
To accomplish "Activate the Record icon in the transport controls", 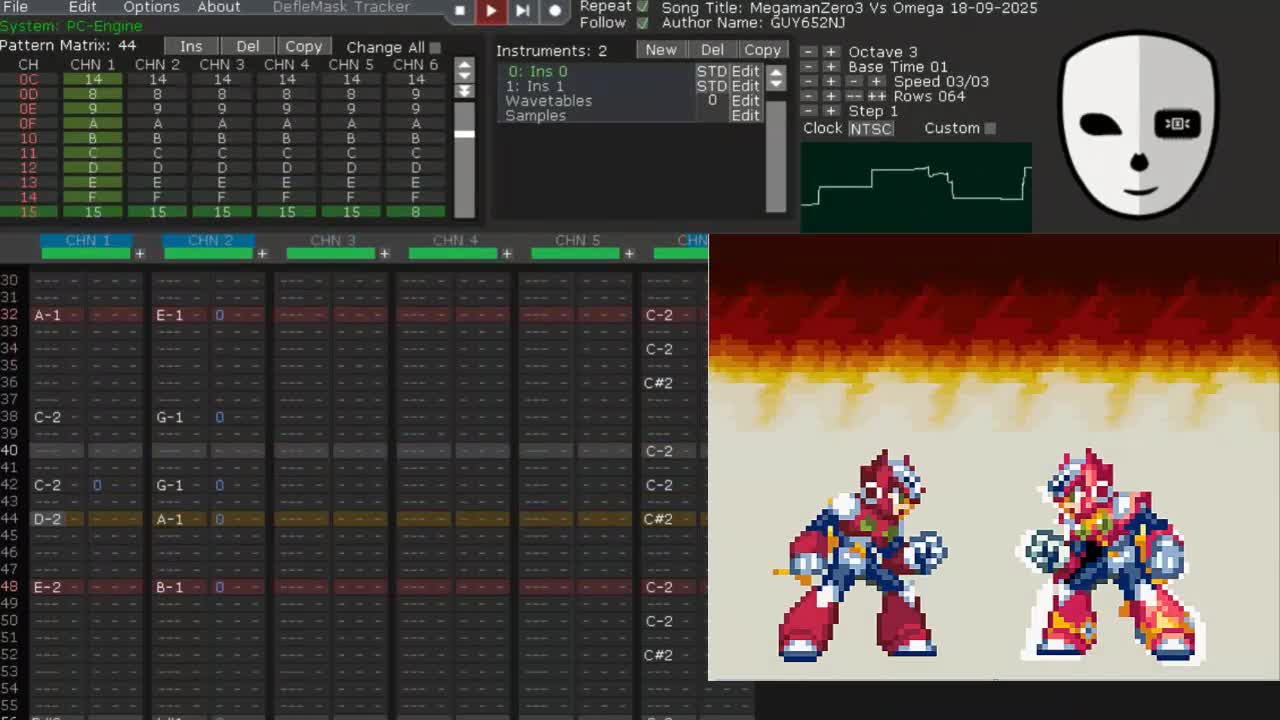I will 556,11.
